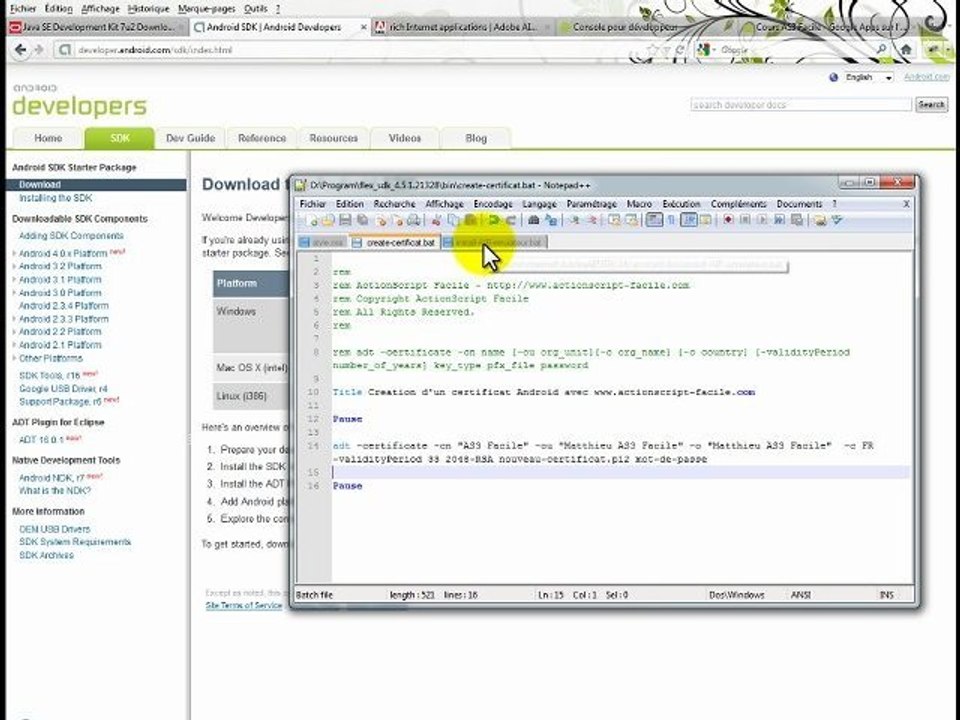Screen dimensions: 960x720
Task: Click the Synchronize vertical scrolling icon
Action: tap(614, 220)
